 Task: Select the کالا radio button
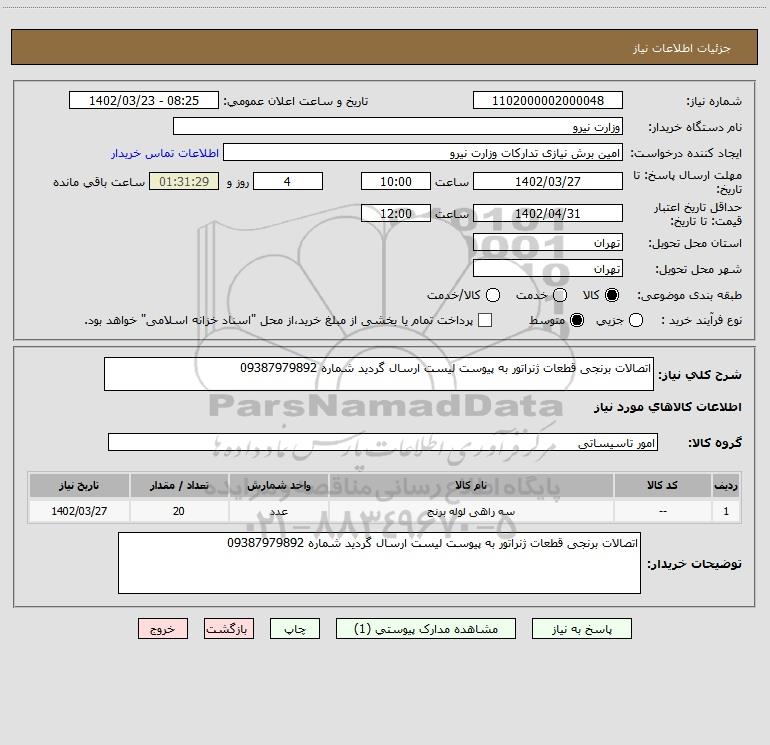point(612,295)
